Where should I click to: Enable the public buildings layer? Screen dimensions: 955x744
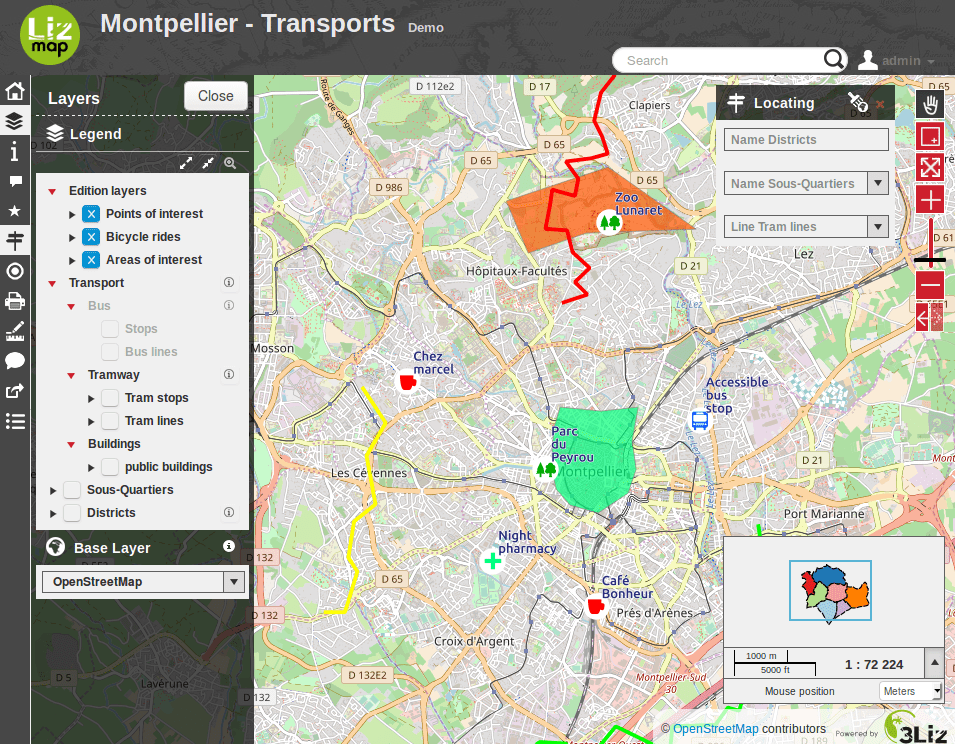(x=110, y=467)
